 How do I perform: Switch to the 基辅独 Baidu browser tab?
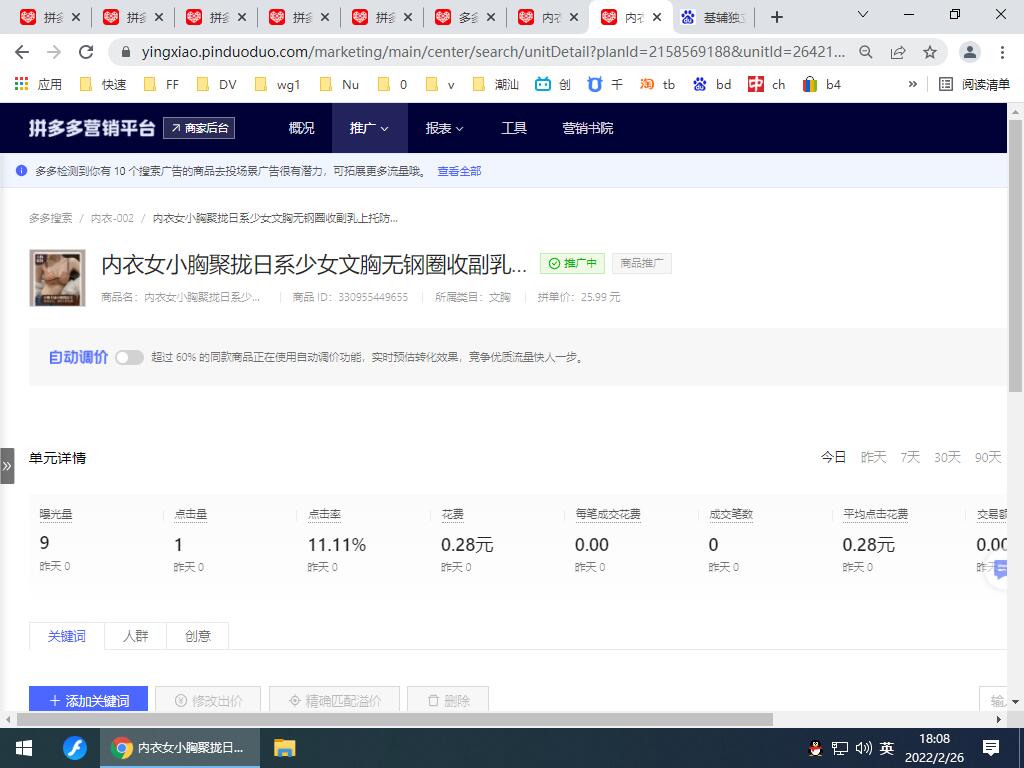click(x=713, y=18)
